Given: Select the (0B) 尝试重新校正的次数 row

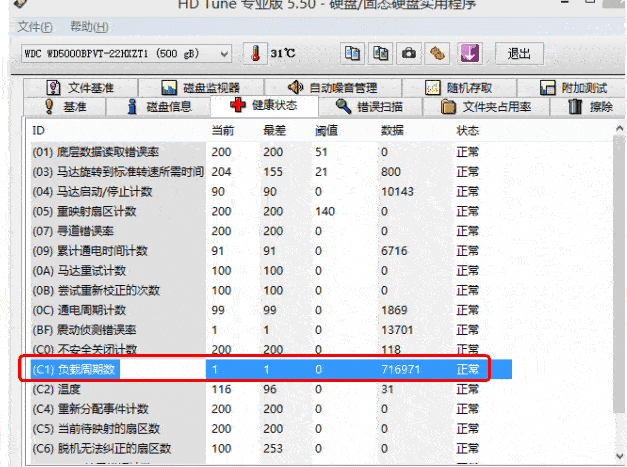Looking at the screenshot, I should [x=271, y=290].
